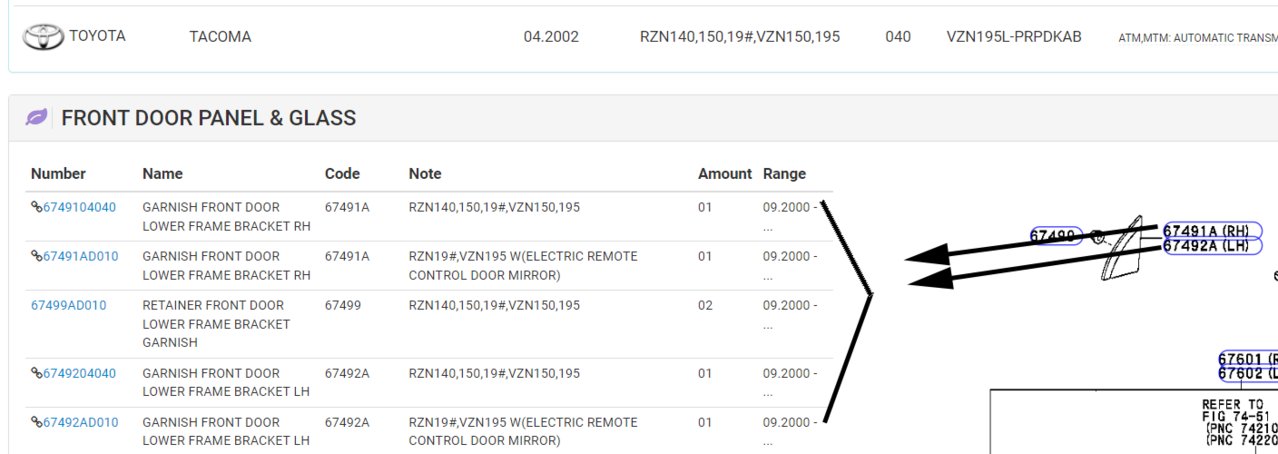
Task: Open part number 67492AD010 link
Action: [x=80, y=422]
